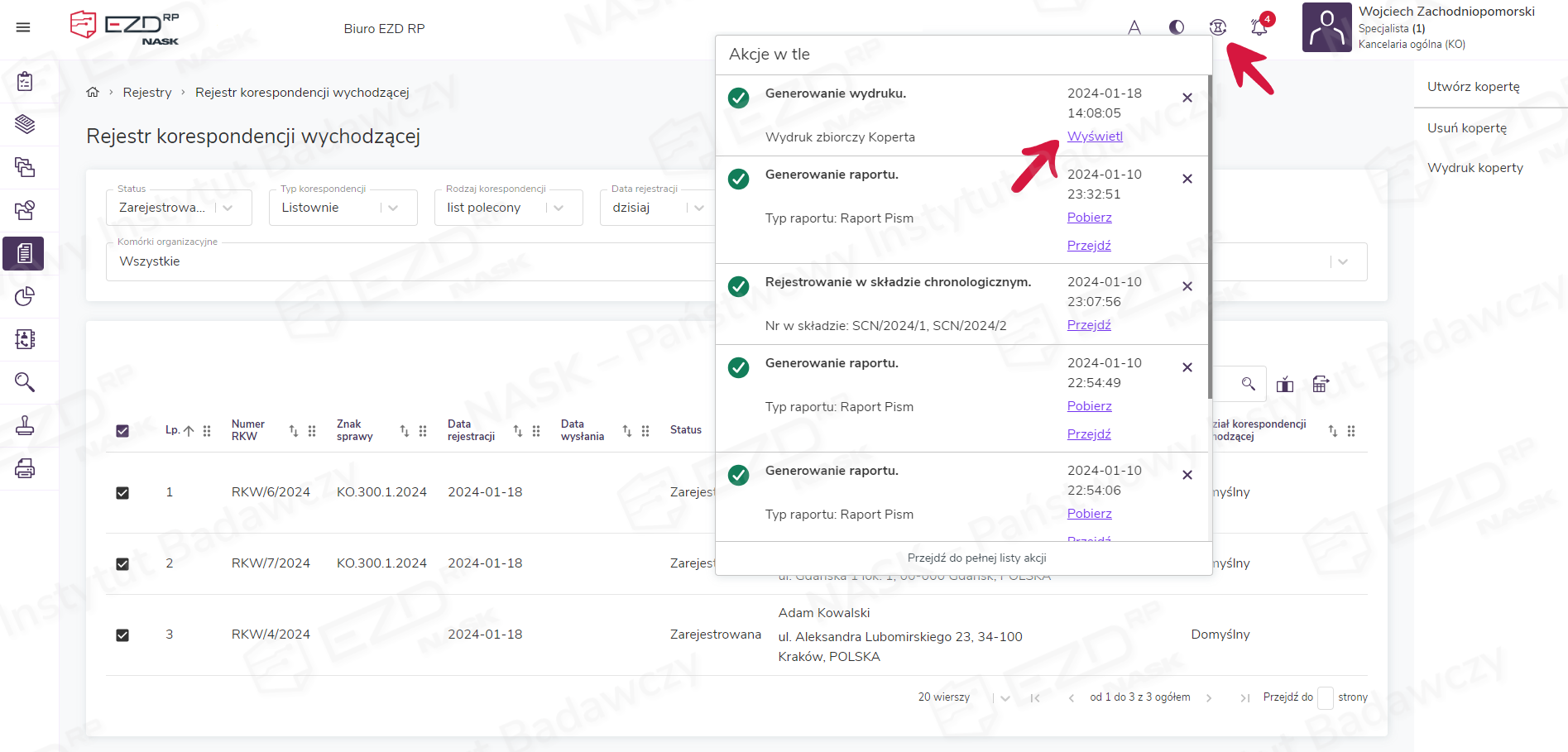Click the font size A icon
Image resolution: width=1568 pixels, height=752 pixels.
click(1134, 27)
